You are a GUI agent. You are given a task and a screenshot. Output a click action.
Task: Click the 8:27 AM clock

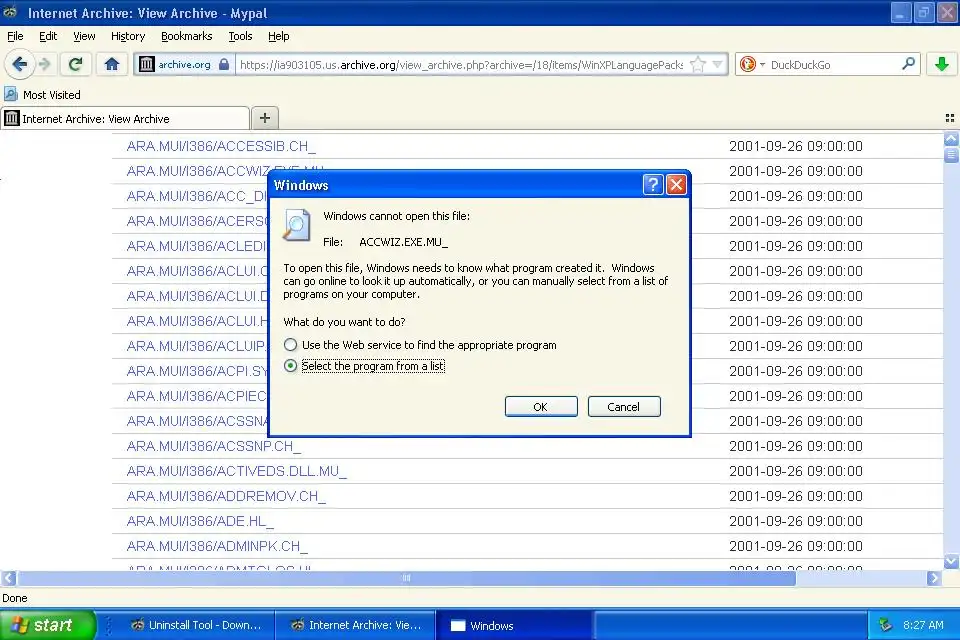(923, 625)
